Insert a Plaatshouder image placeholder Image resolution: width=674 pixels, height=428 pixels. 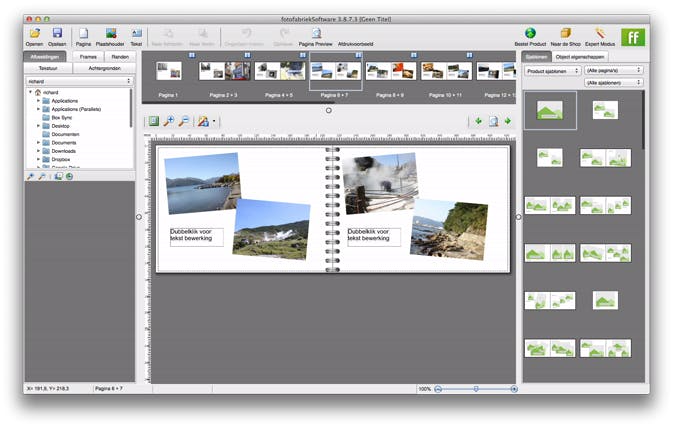[x=111, y=33]
